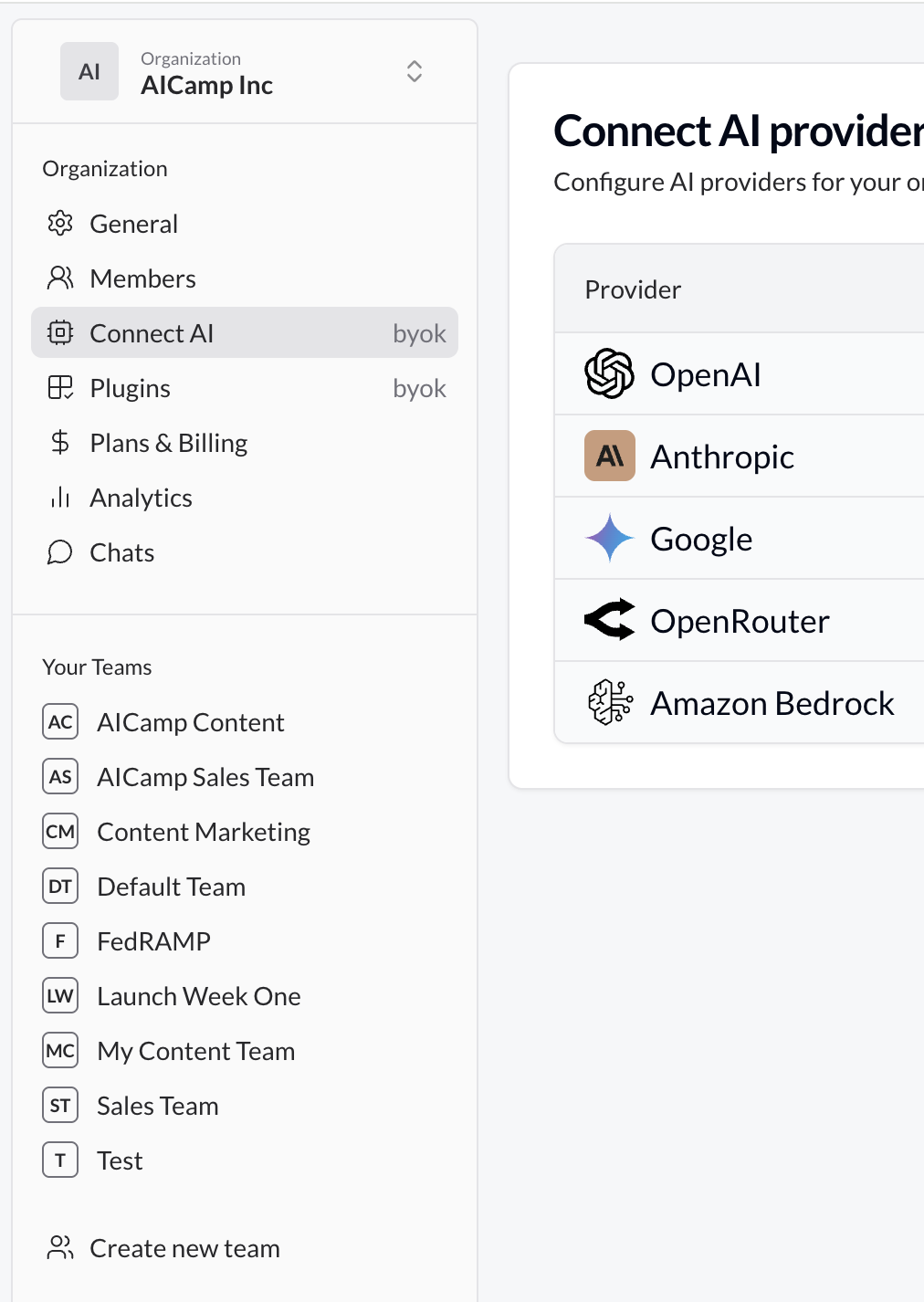Screen dimensions: 924x1302
Task: Click the Connect AI chip icon
Action: [60, 332]
